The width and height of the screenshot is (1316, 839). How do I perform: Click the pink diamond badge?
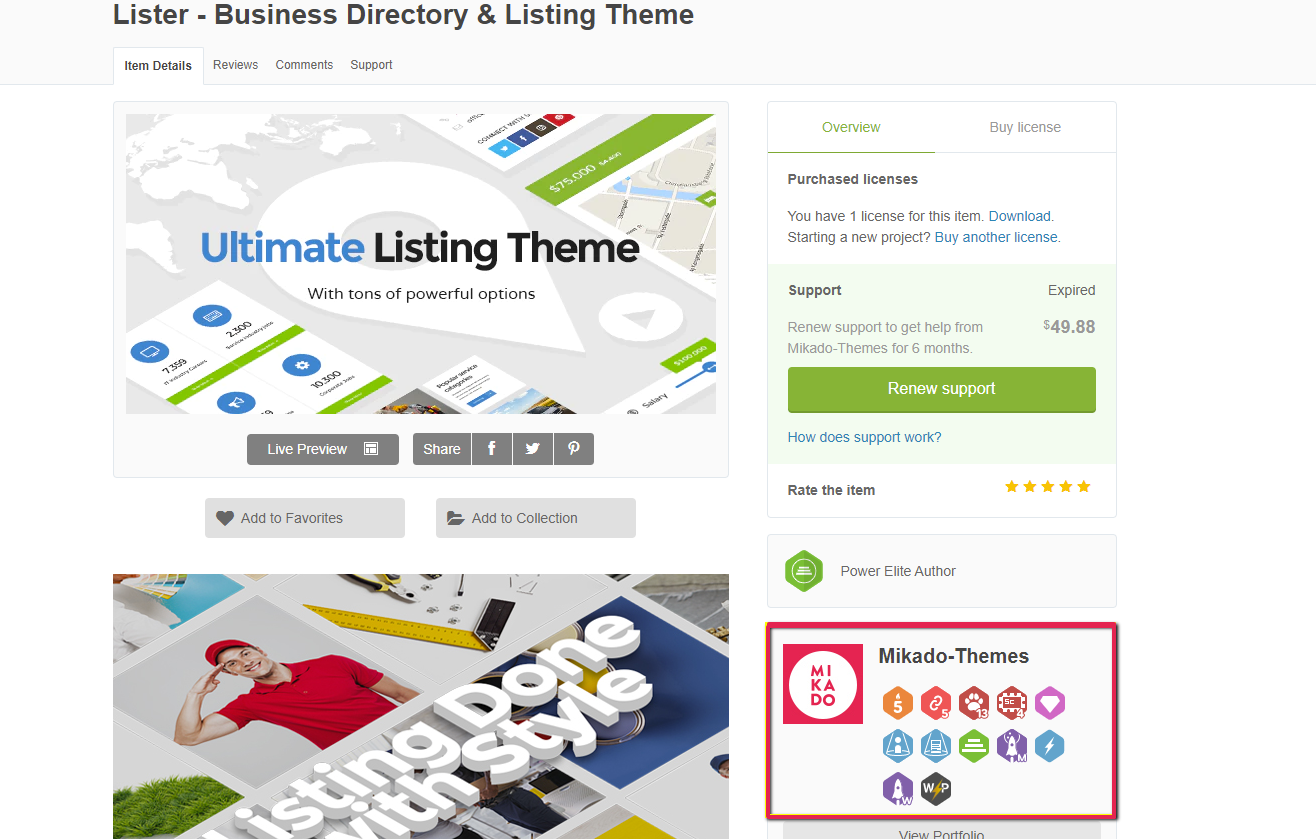point(1050,703)
